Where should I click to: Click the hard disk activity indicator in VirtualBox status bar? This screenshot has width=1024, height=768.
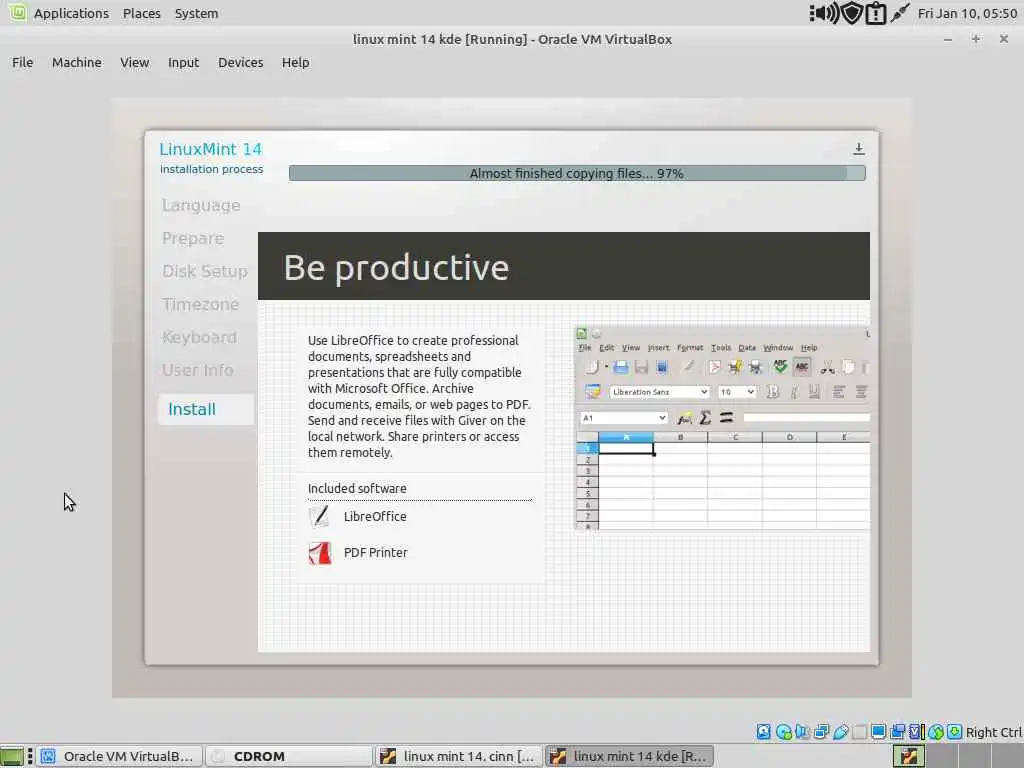pyautogui.click(x=763, y=731)
